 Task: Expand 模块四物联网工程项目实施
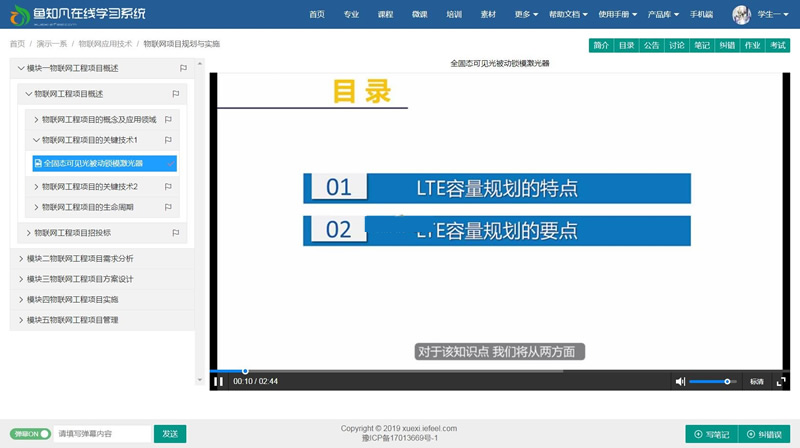coord(21,300)
